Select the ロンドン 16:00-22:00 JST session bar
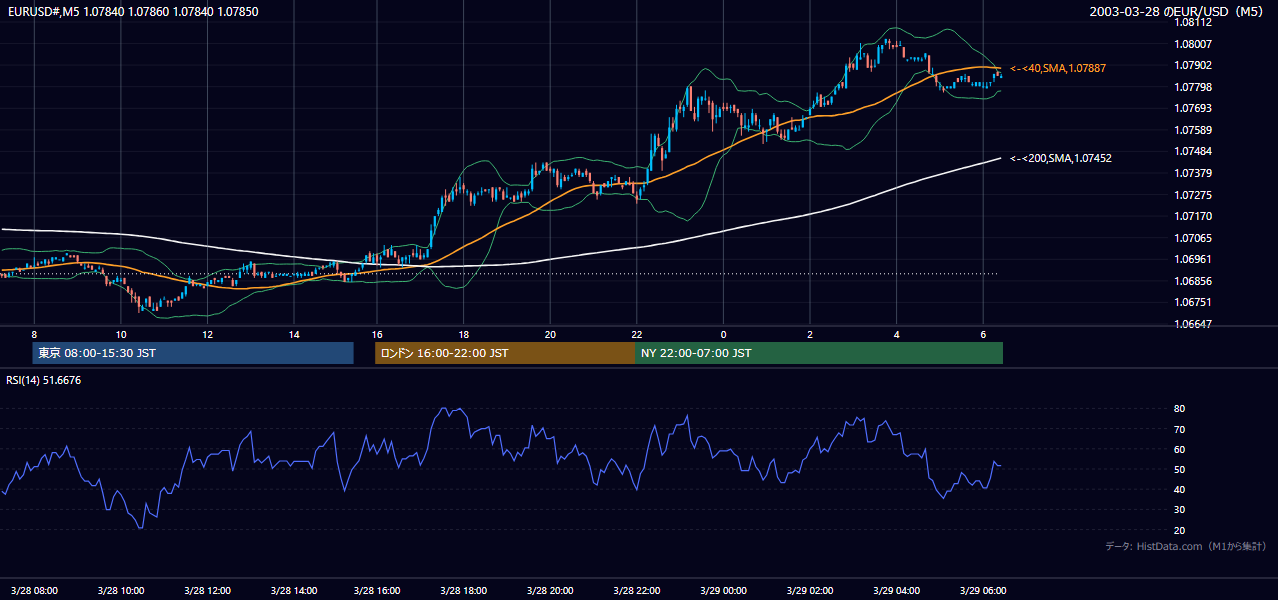 [x=505, y=353]
